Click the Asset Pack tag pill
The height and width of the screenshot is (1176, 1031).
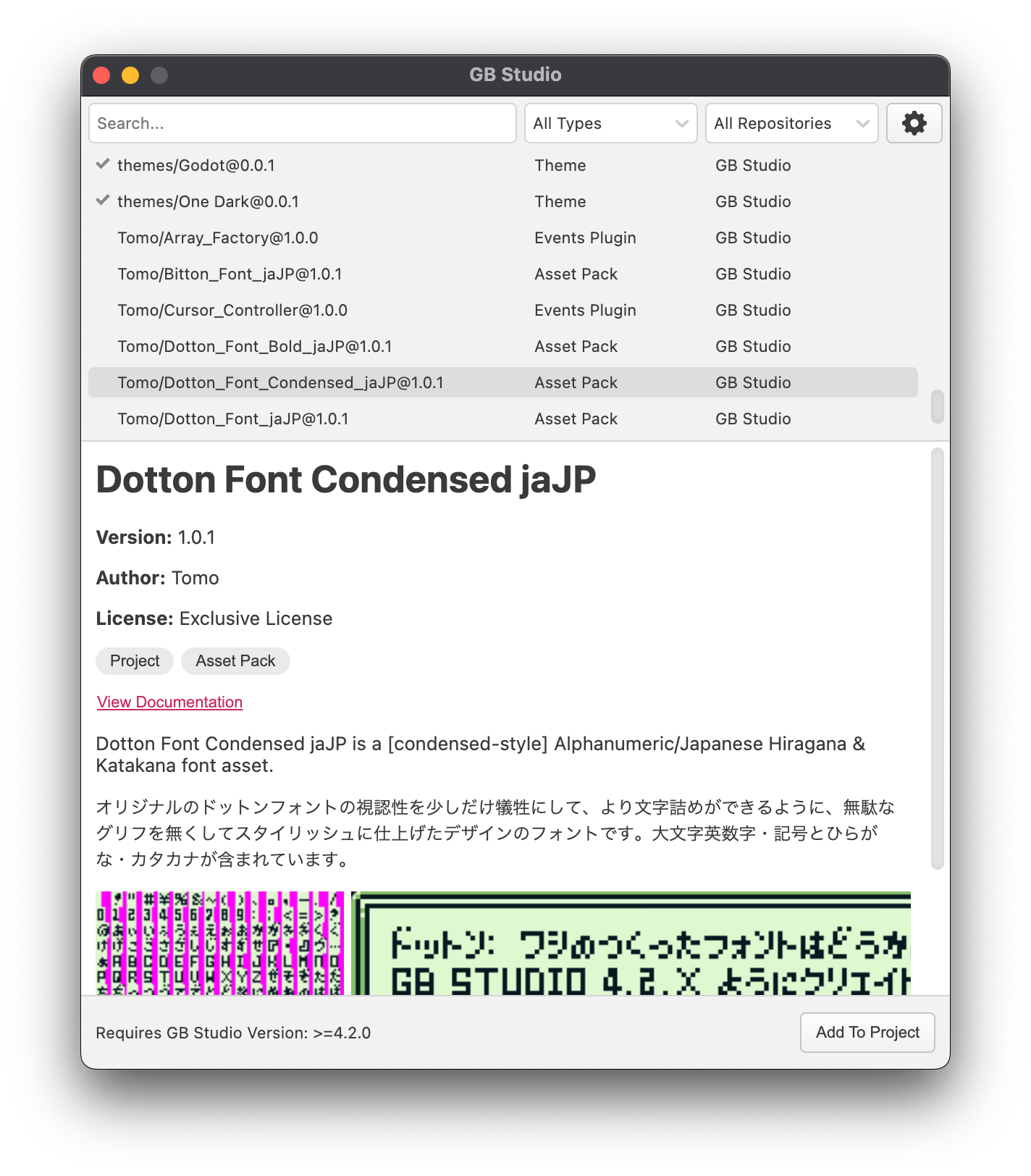point(235,661)
